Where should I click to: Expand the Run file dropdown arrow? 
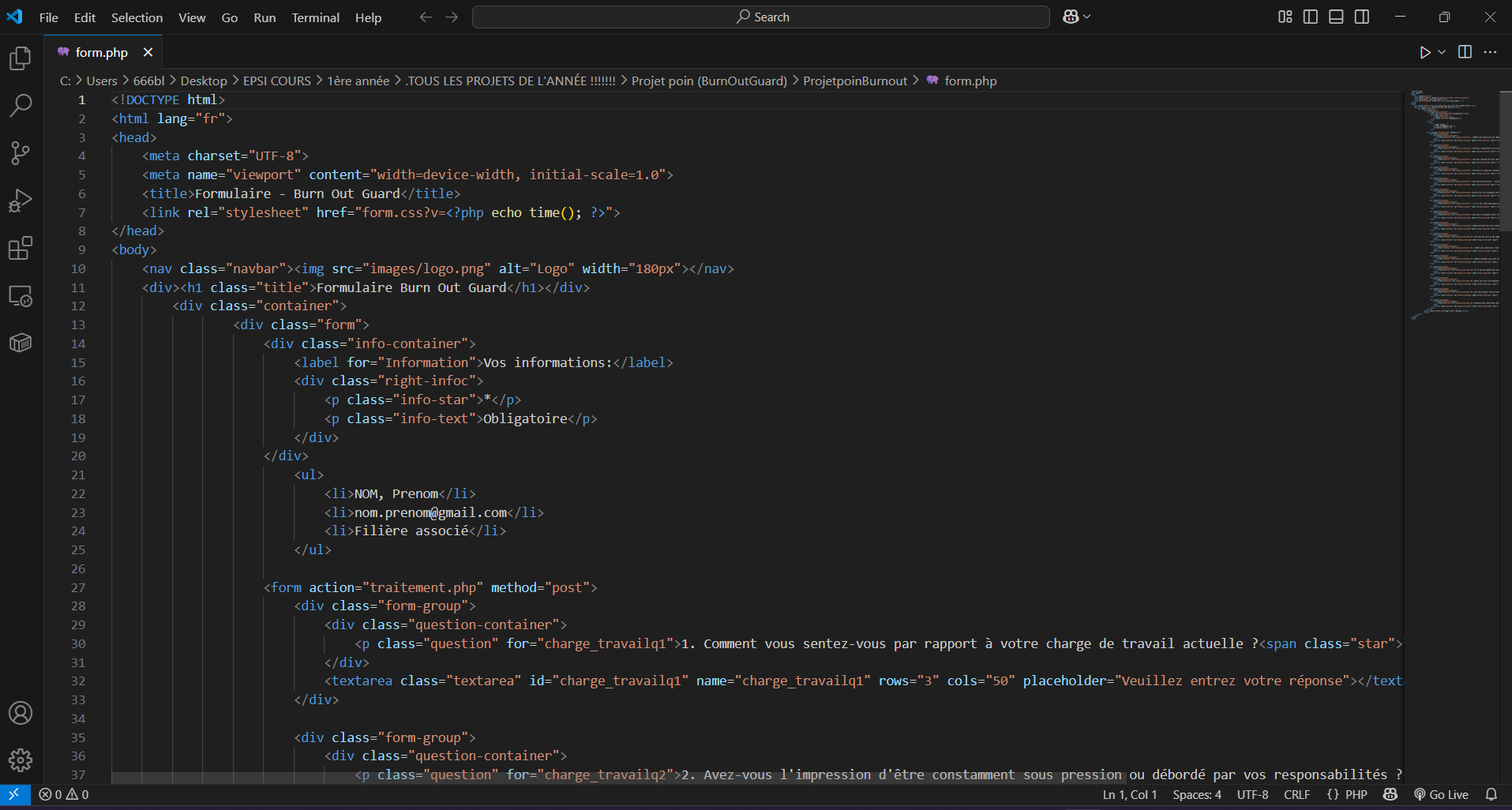1442,52
